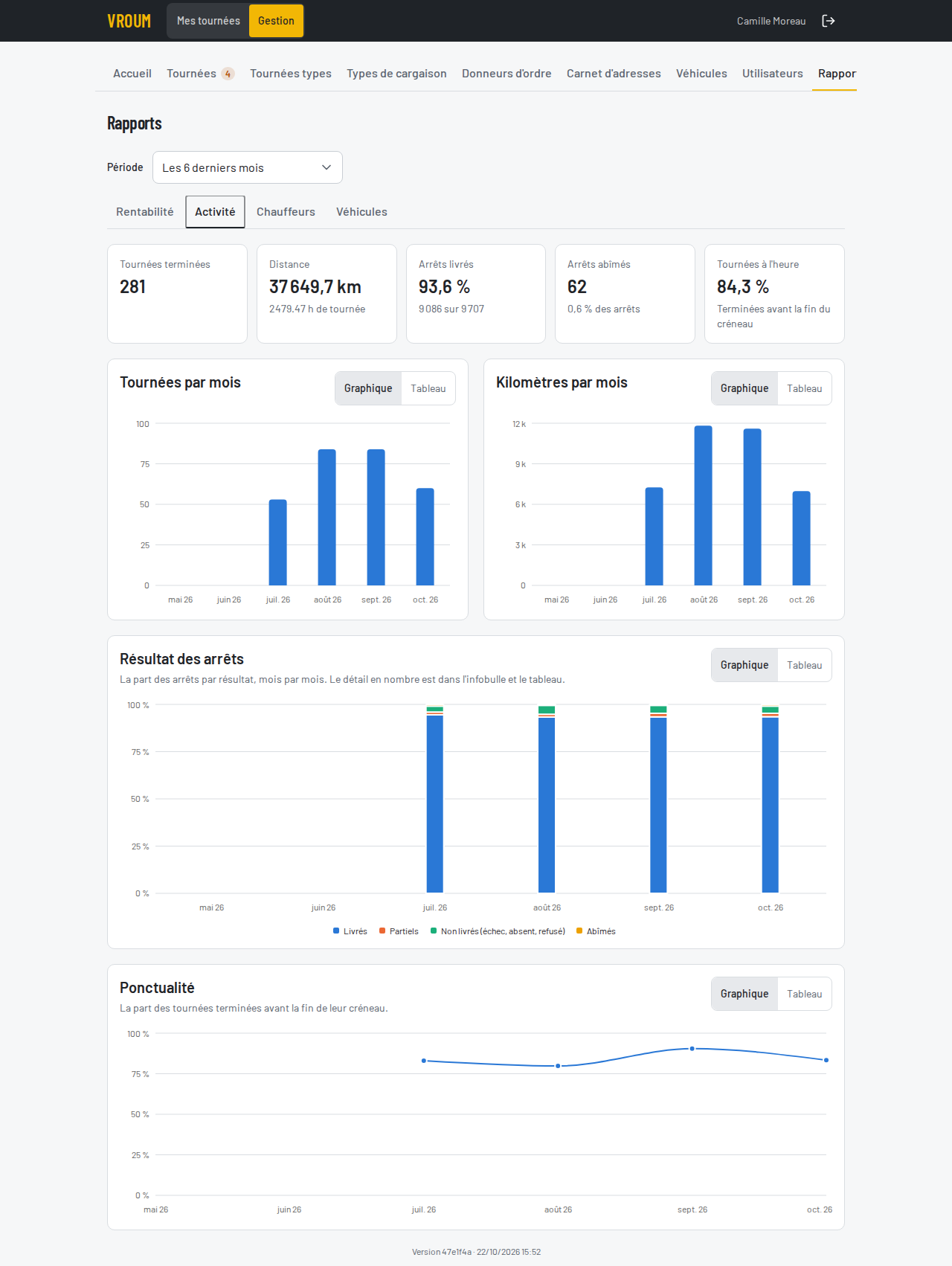Open Carnet d'adresses page
Screen dimensions: 952x1266
[614, 74]
